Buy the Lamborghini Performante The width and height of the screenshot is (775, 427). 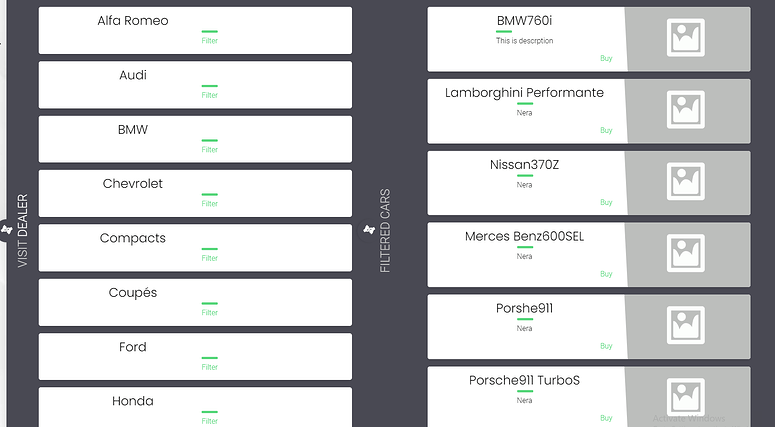606,131
